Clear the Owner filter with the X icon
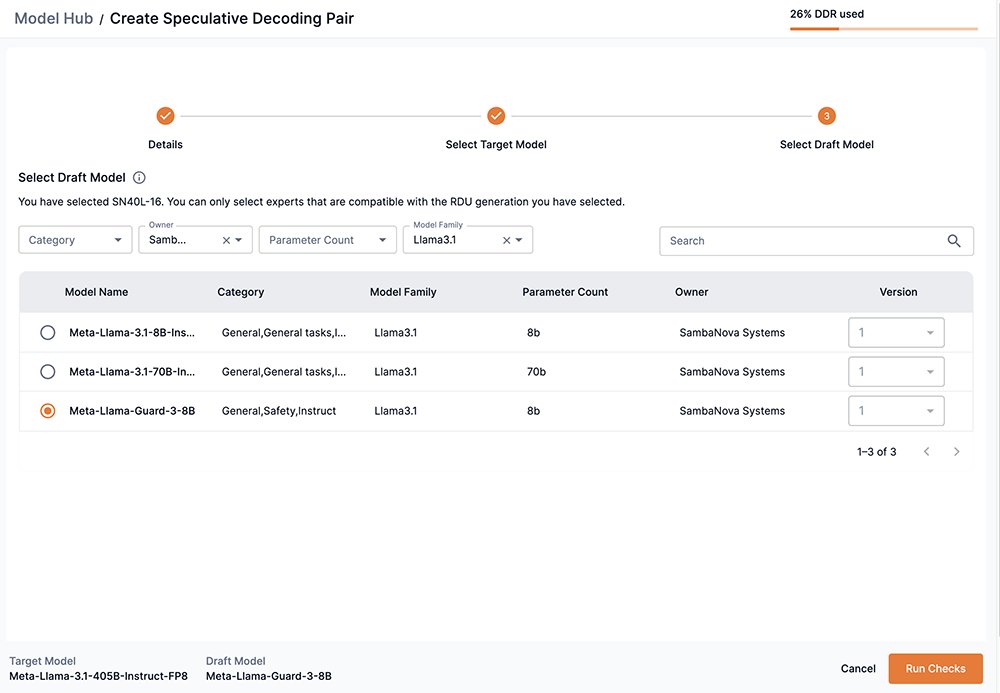This screenshot has width=1000, height=693. (x=226, y=240)
